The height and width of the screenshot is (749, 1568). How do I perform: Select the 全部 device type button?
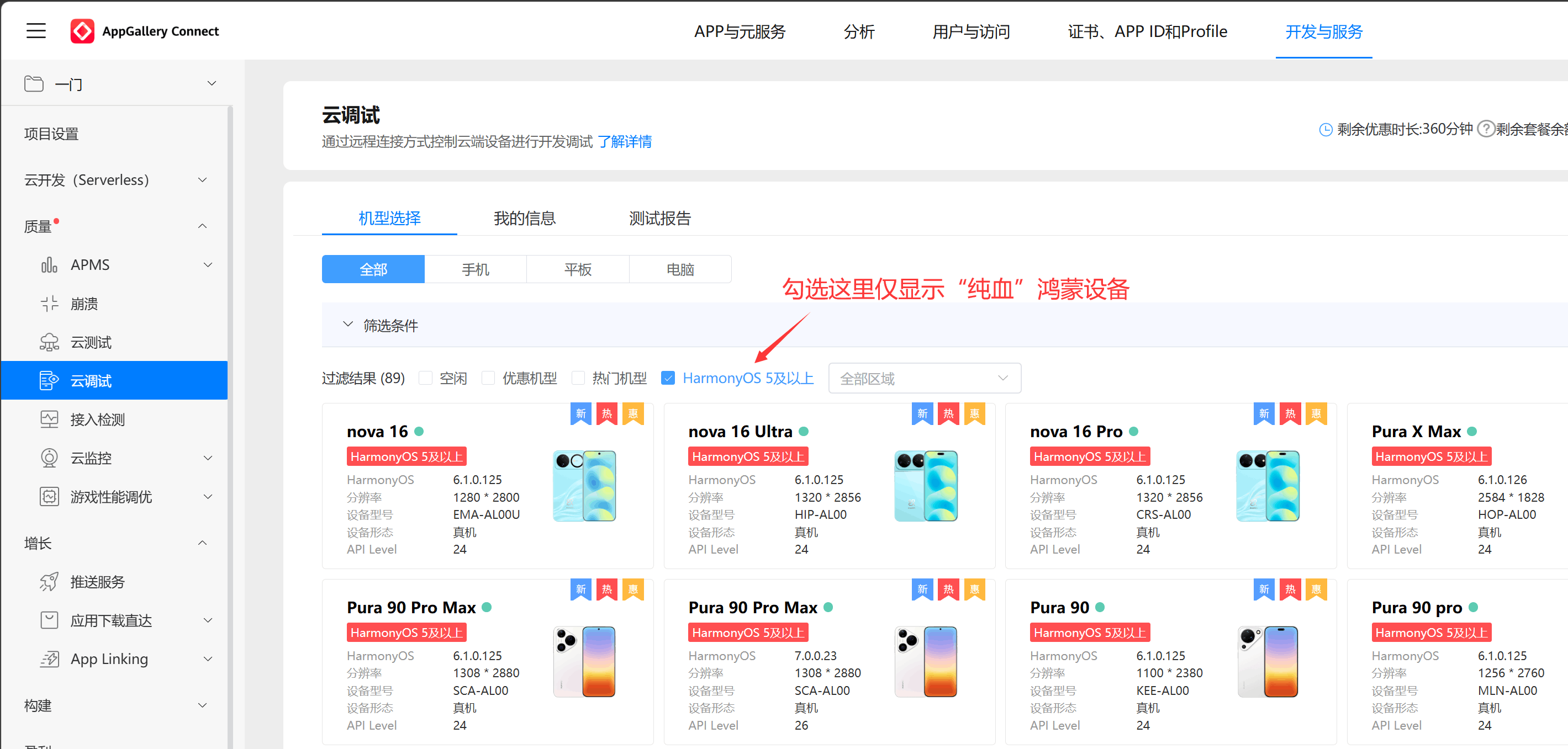point(373,269)
